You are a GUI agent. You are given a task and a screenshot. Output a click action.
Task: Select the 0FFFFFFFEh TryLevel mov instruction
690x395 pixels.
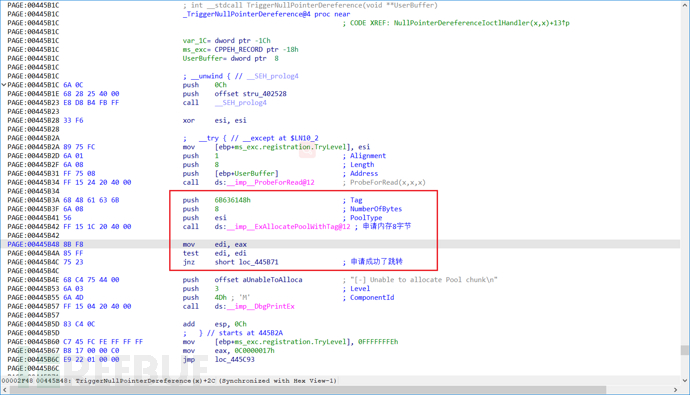click(x=290, y=342)
